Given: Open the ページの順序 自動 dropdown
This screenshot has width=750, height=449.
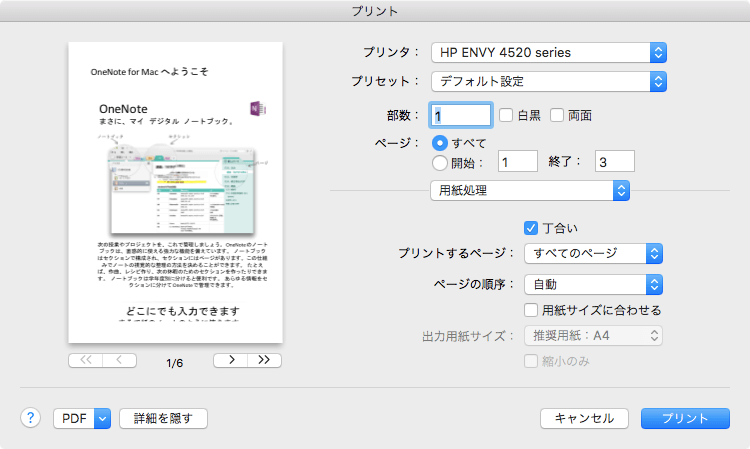Looking at the screenshot, I should [593, 285].
